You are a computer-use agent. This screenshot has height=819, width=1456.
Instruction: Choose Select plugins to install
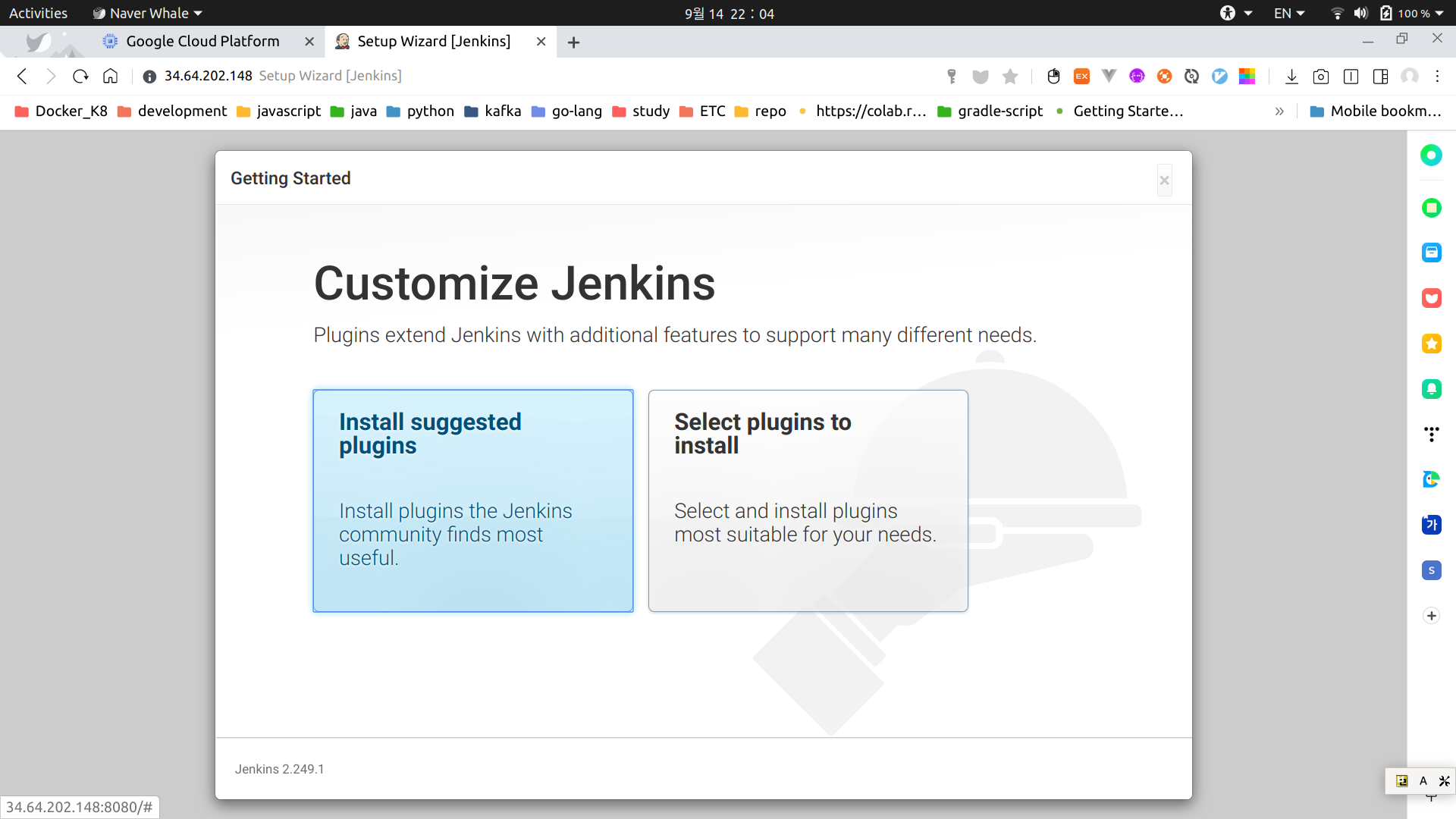808,500
